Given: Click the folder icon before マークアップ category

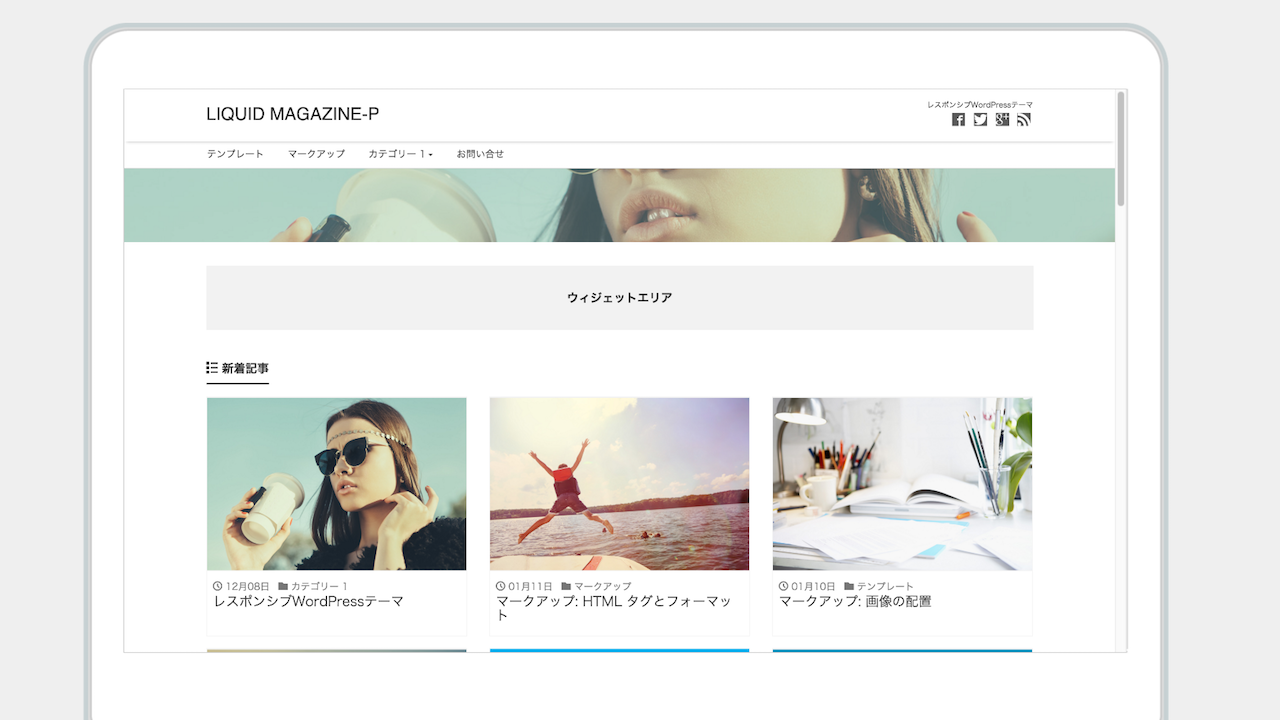Looking at the screenshot, I should coord(566,586).
